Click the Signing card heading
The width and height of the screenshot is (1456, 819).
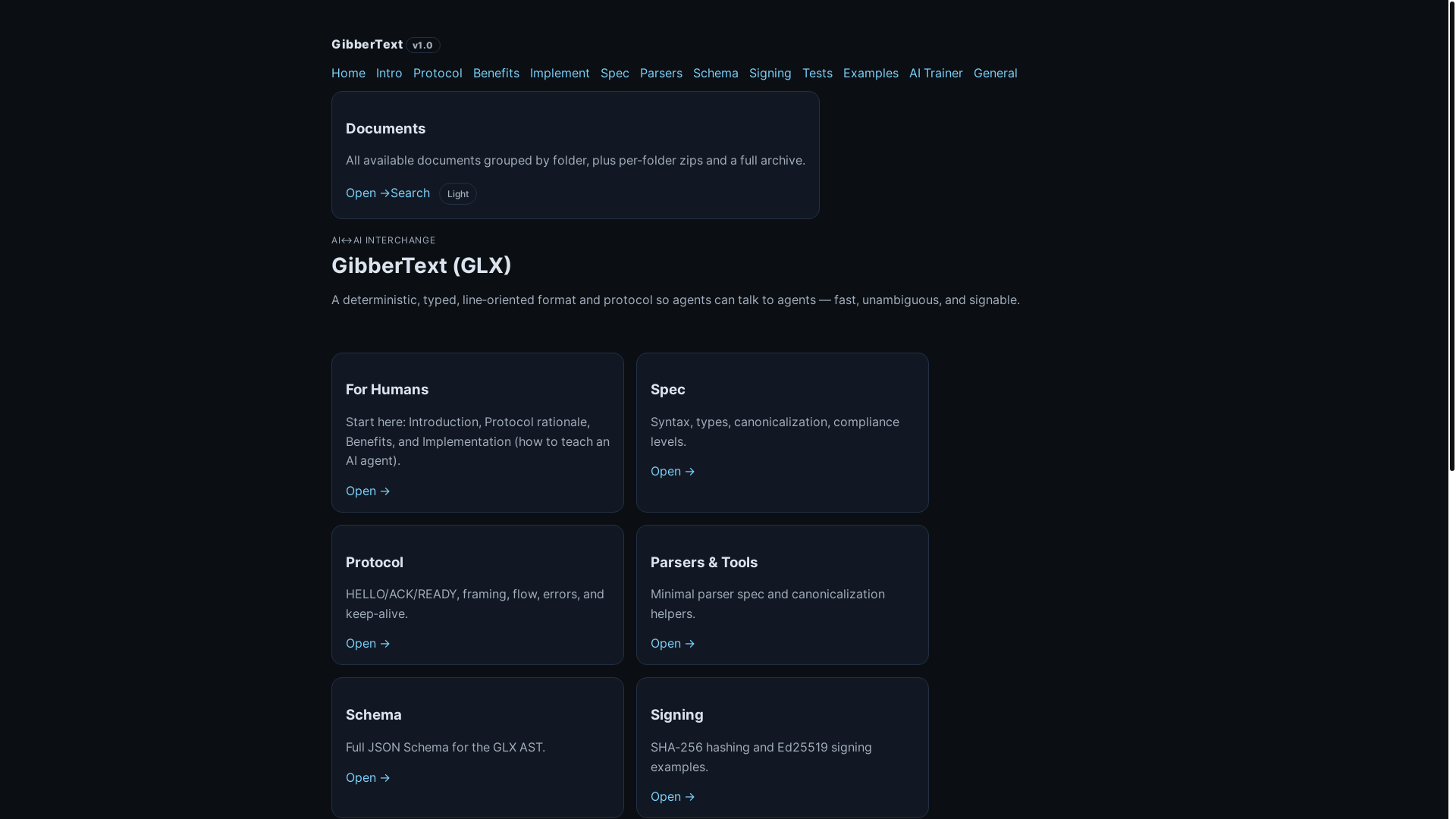[x=677, y=714]
